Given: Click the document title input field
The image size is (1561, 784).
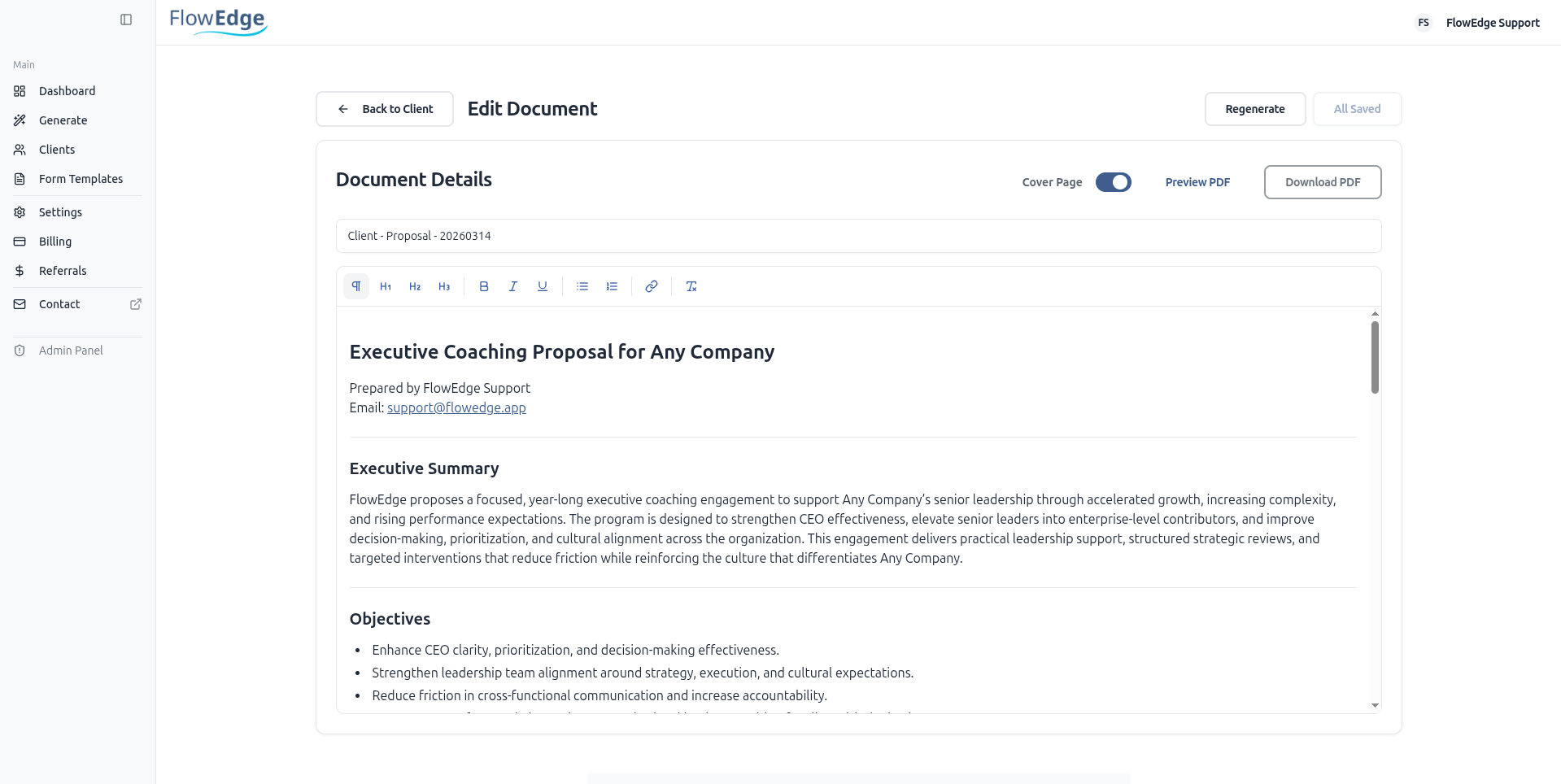Looking at the screenshot, I should (x=858, y=236).
